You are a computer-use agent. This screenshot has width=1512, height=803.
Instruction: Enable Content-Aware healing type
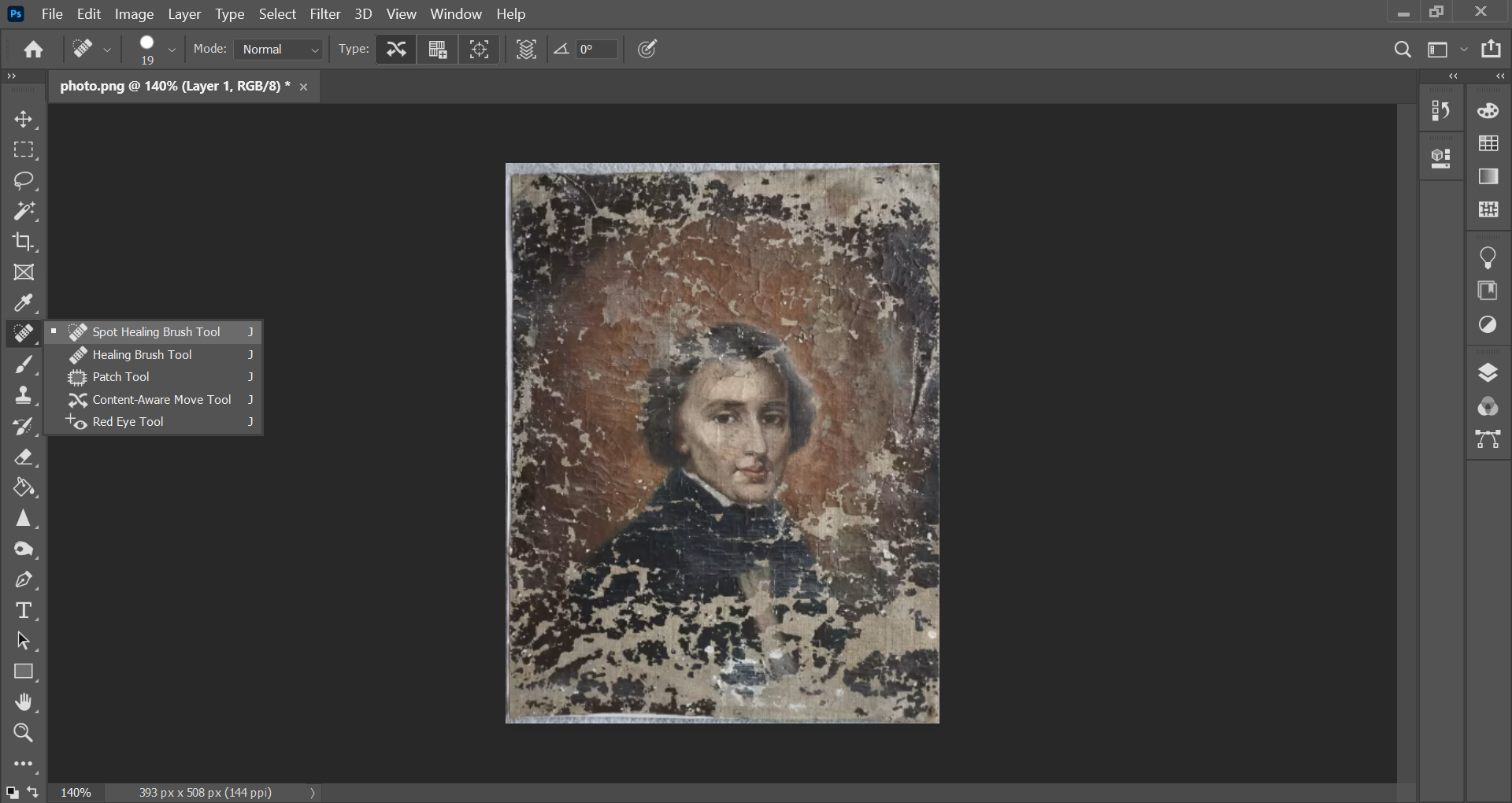tap(396, 50)
